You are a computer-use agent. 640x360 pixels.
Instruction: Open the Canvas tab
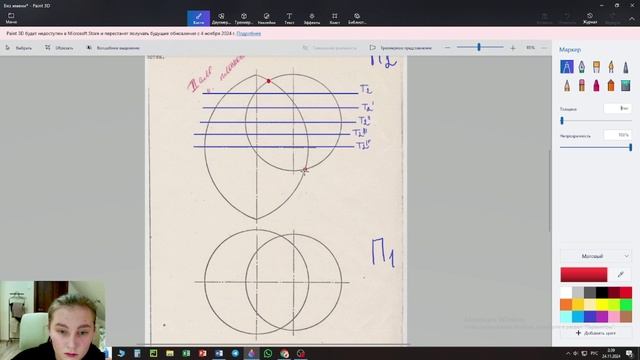pos(334,18)
